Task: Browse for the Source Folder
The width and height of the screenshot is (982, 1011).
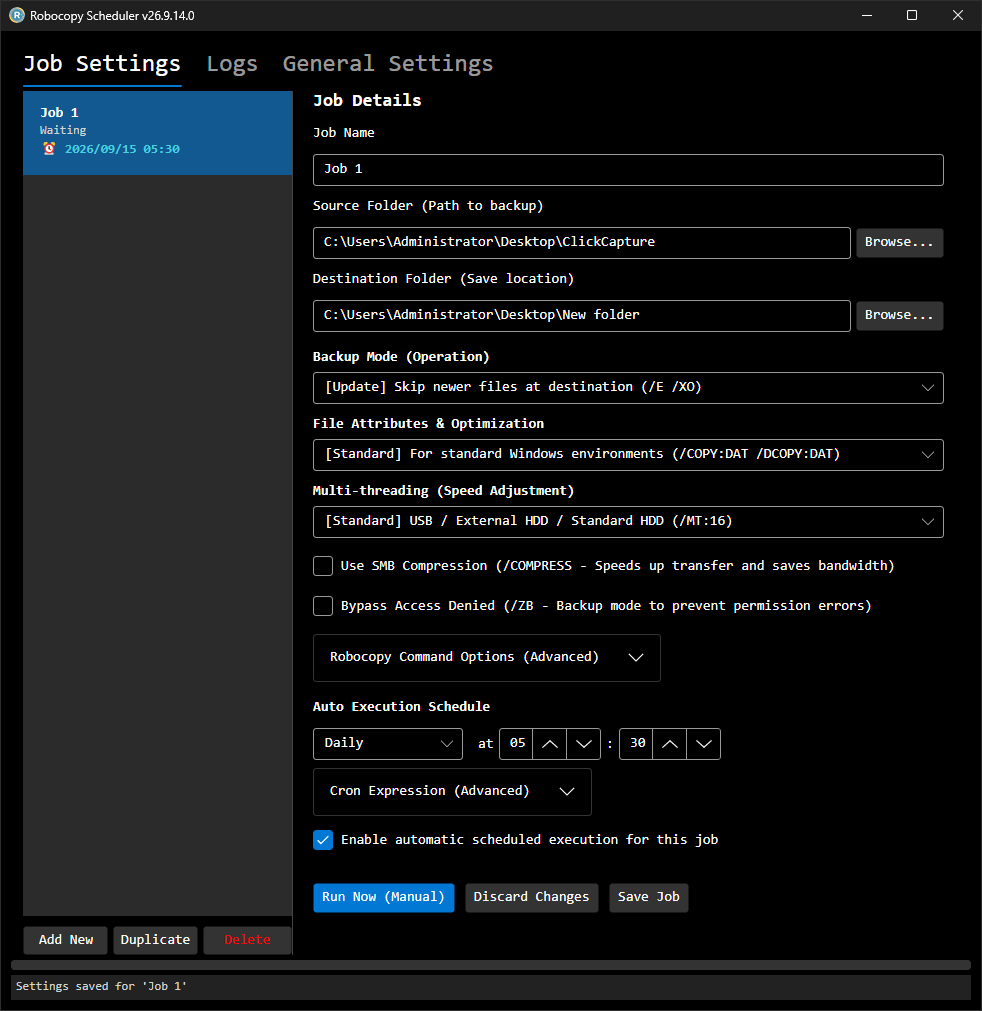Action: point(899,242)
